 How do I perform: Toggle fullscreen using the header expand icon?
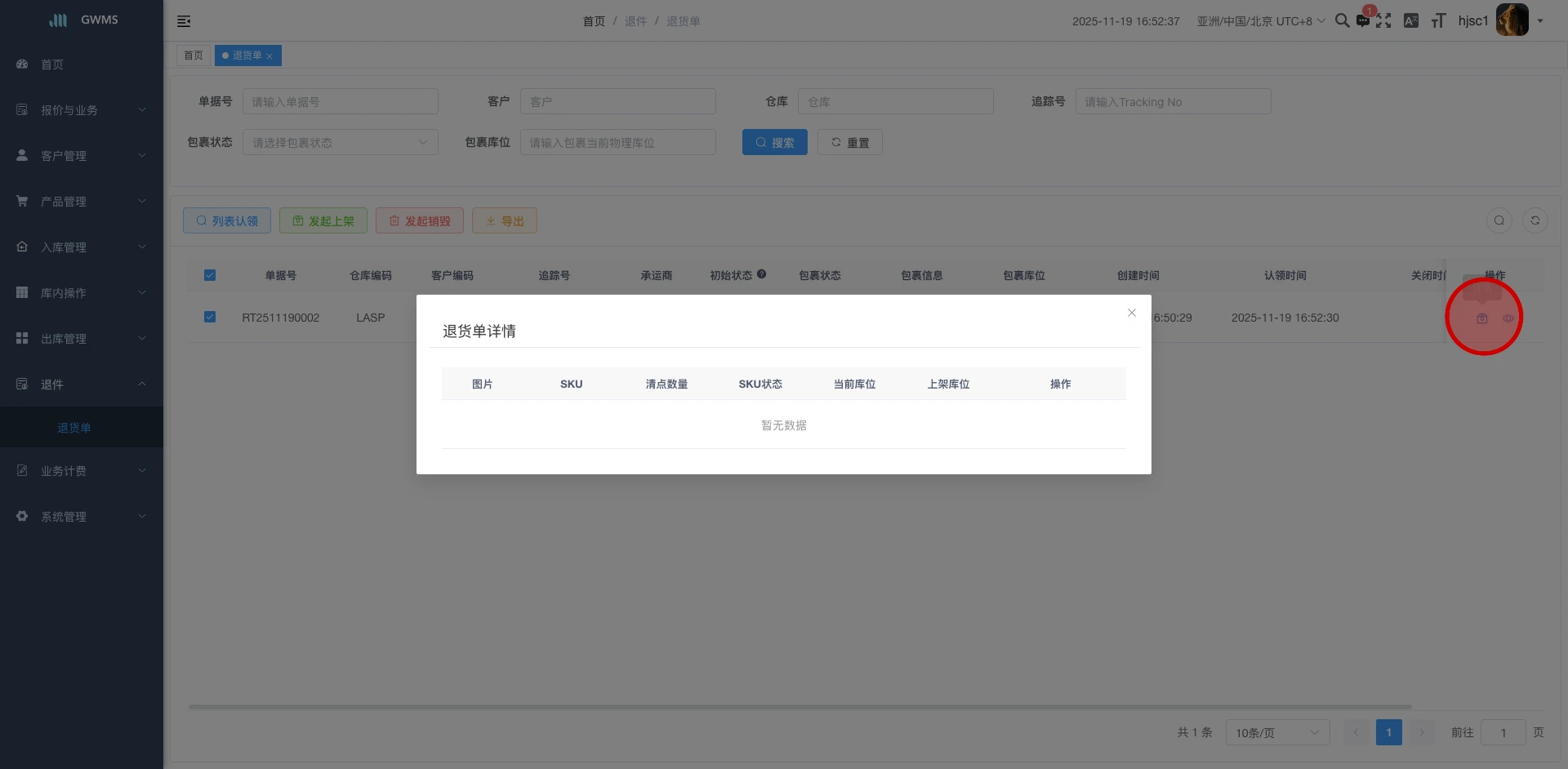click(x=1383, y=20)
